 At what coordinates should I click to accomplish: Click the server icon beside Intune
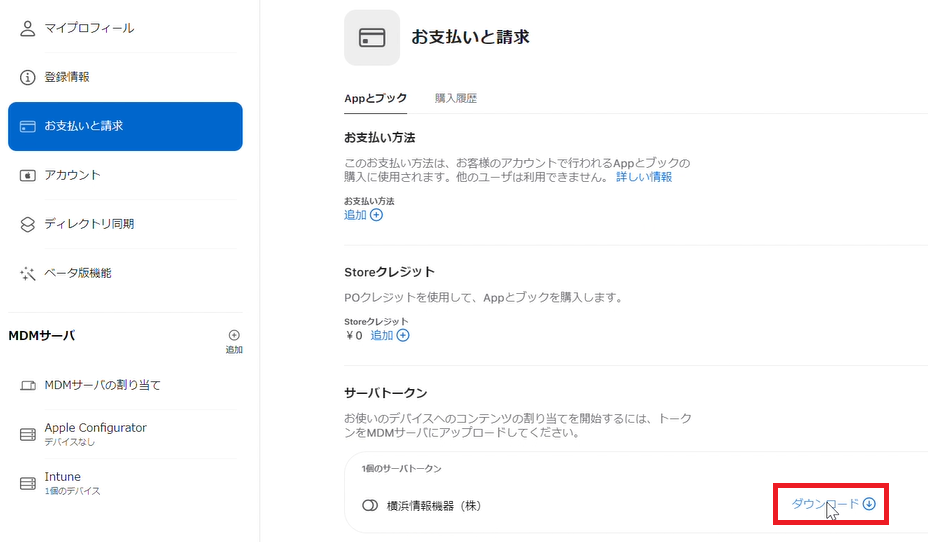(27, 484)
